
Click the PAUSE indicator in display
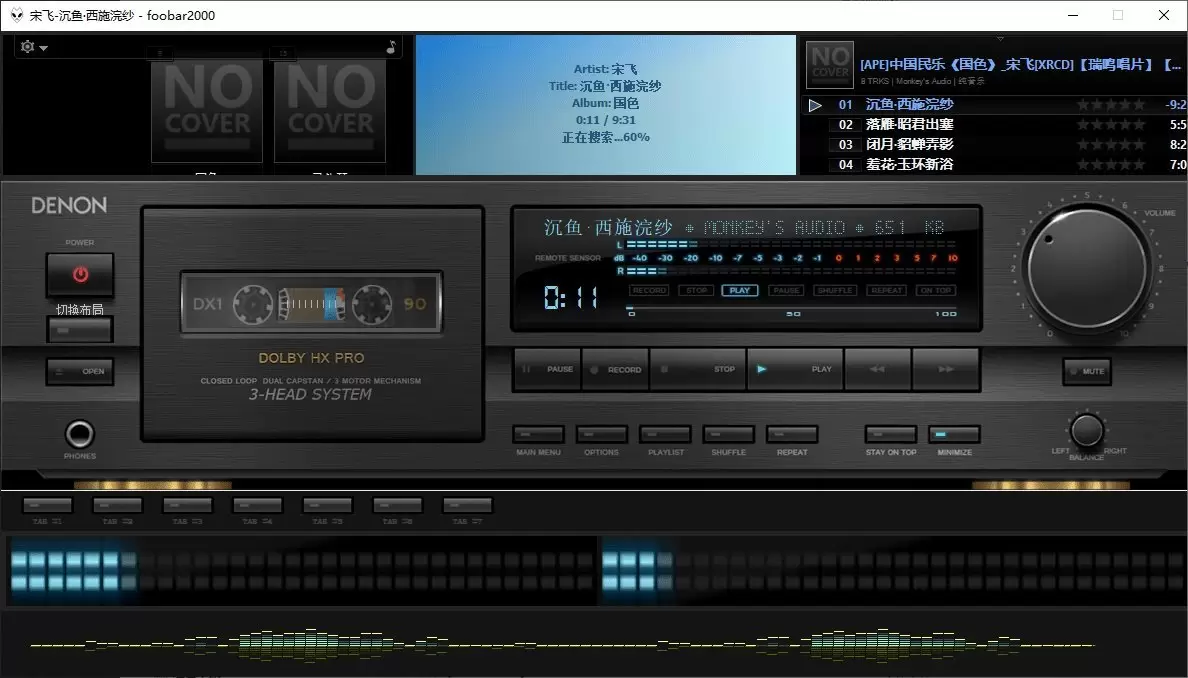(x=786, y=290)
